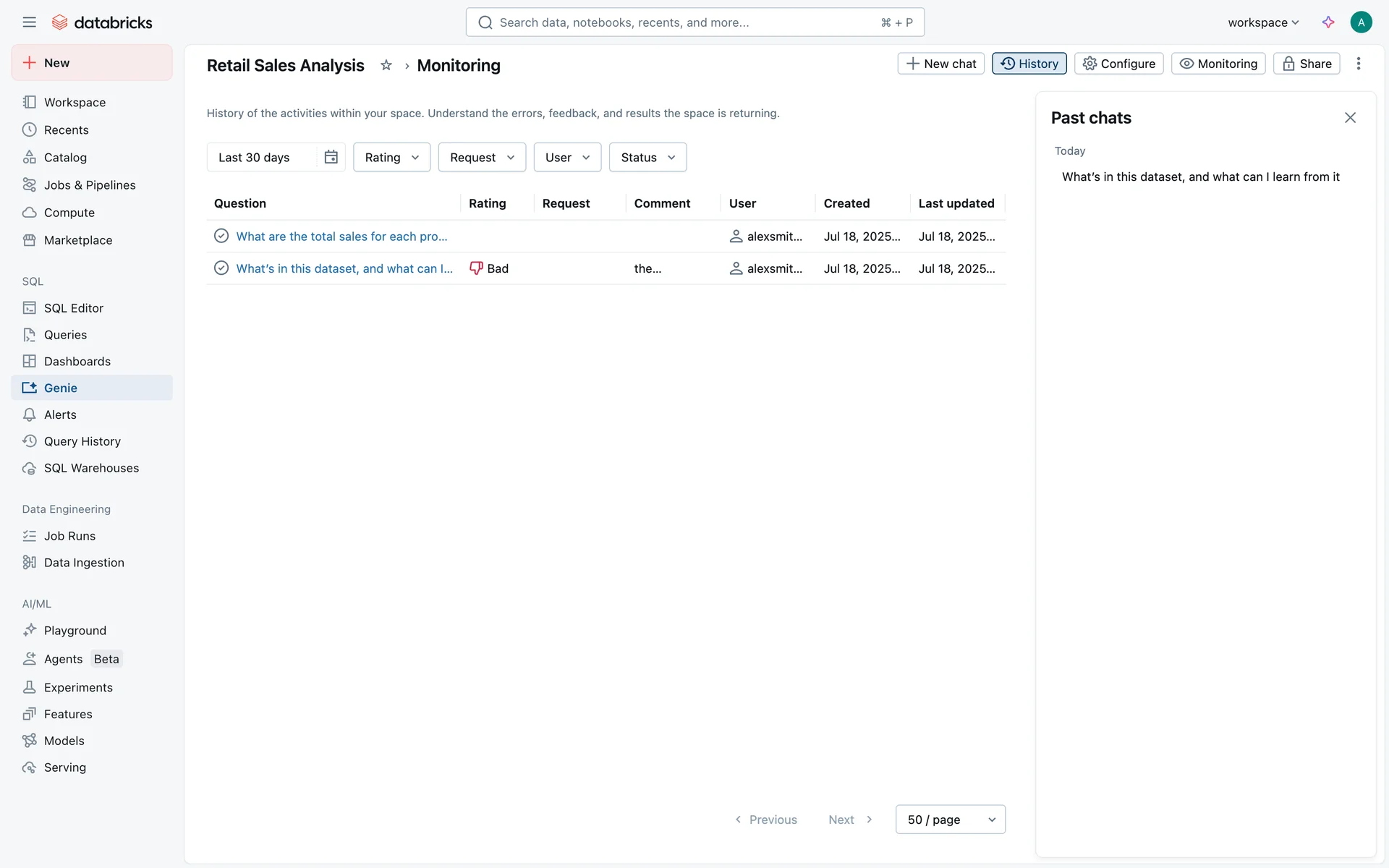The height and width of the screenshot is (868, 1389).
Task: Click the New chat button
Action: pyautogui.click(x=940, y=64)
